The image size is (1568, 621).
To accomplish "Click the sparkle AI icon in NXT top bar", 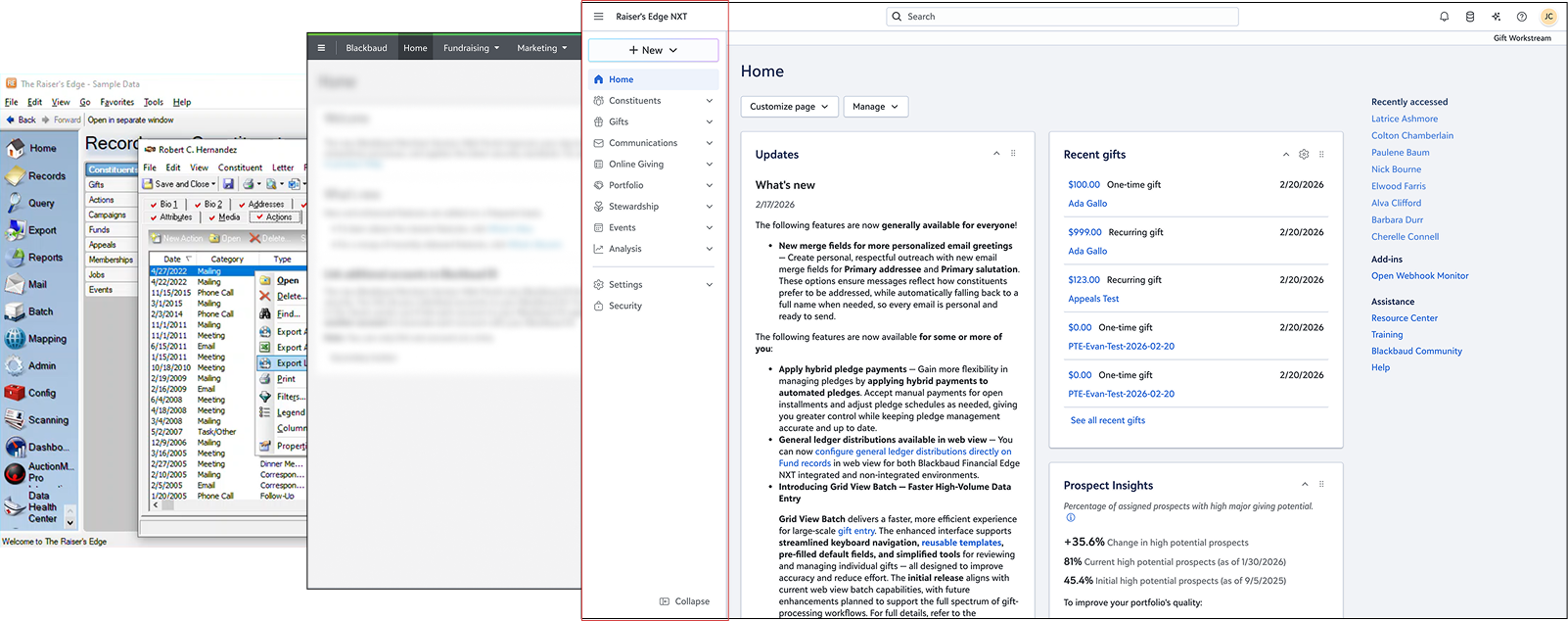I will coord(1496,17).
